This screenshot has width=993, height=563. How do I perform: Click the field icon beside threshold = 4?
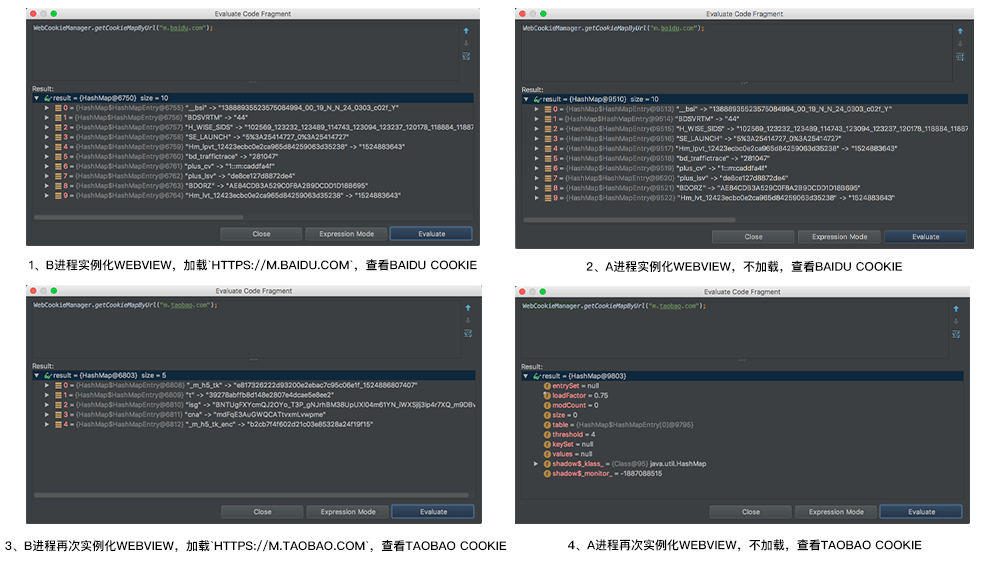pyautogui.click(x=547, y=434)
